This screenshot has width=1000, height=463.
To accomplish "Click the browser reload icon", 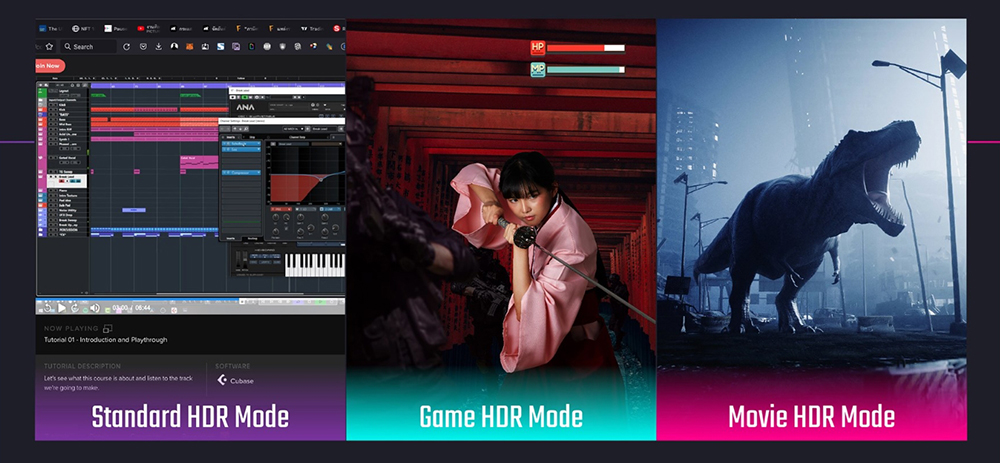I will coord(126,46).
